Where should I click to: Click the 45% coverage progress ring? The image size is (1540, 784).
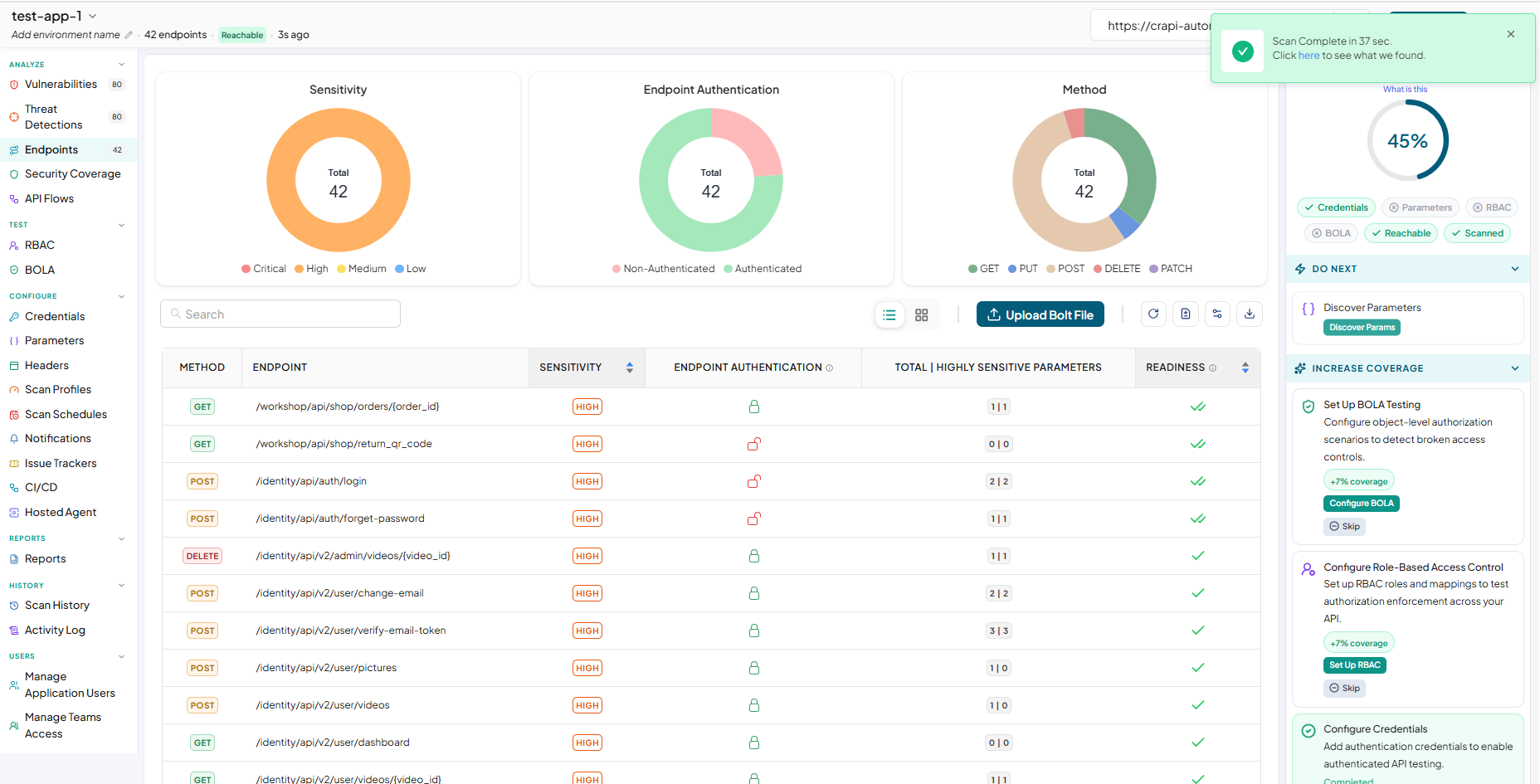[1408, 141]
